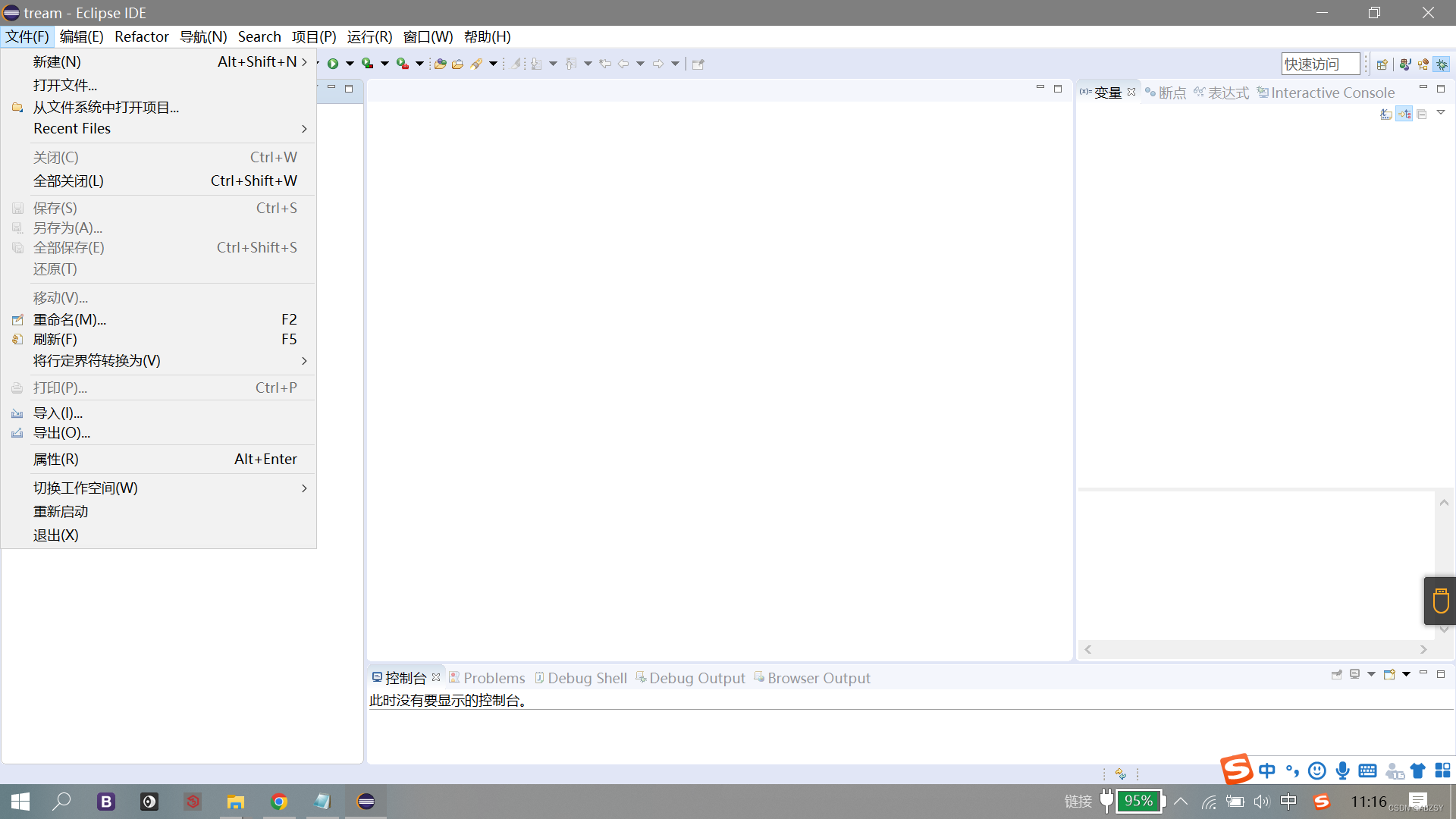
Task: Click the Open Type folder icon
Action: click(457, 64)
